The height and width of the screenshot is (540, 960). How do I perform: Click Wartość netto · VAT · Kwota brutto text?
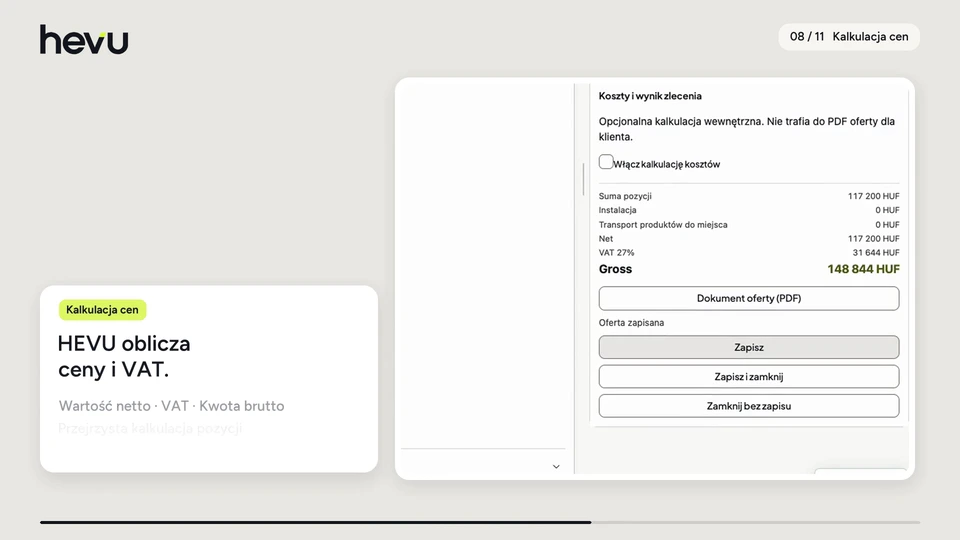tap(171, 406)
